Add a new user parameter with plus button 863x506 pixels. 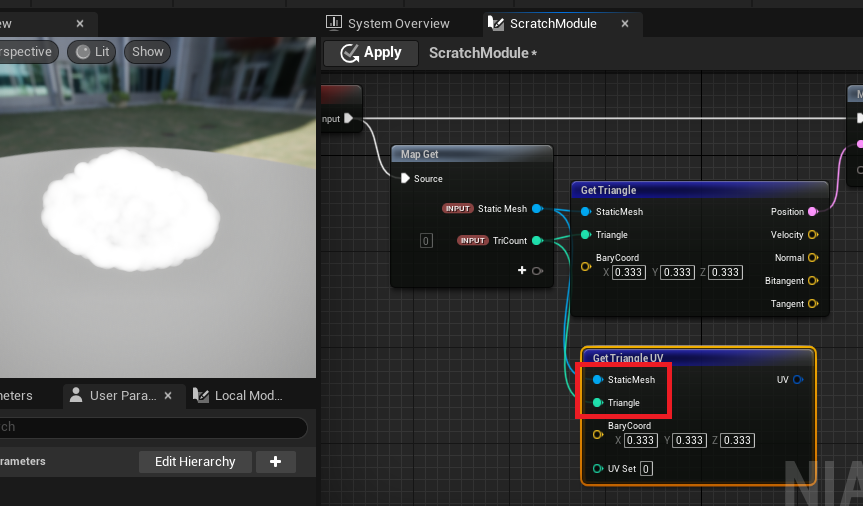click(276, 461)
